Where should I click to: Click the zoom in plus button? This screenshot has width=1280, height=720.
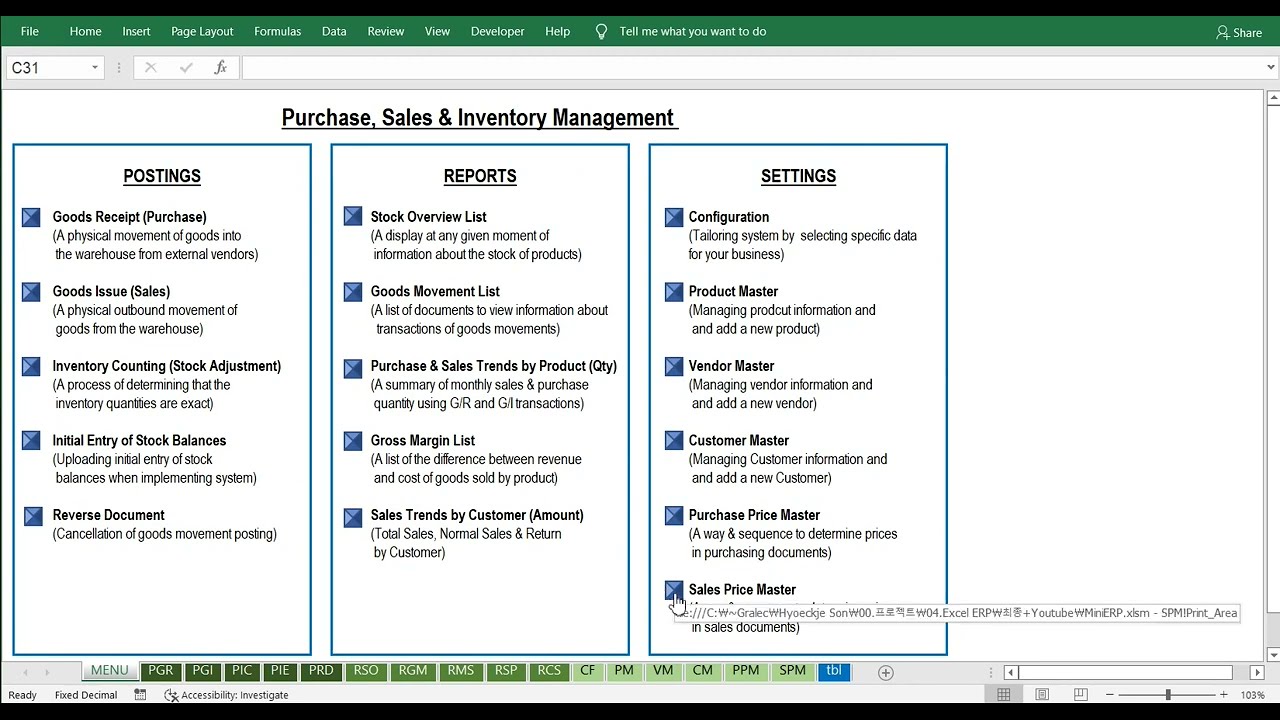(1224, 695)
